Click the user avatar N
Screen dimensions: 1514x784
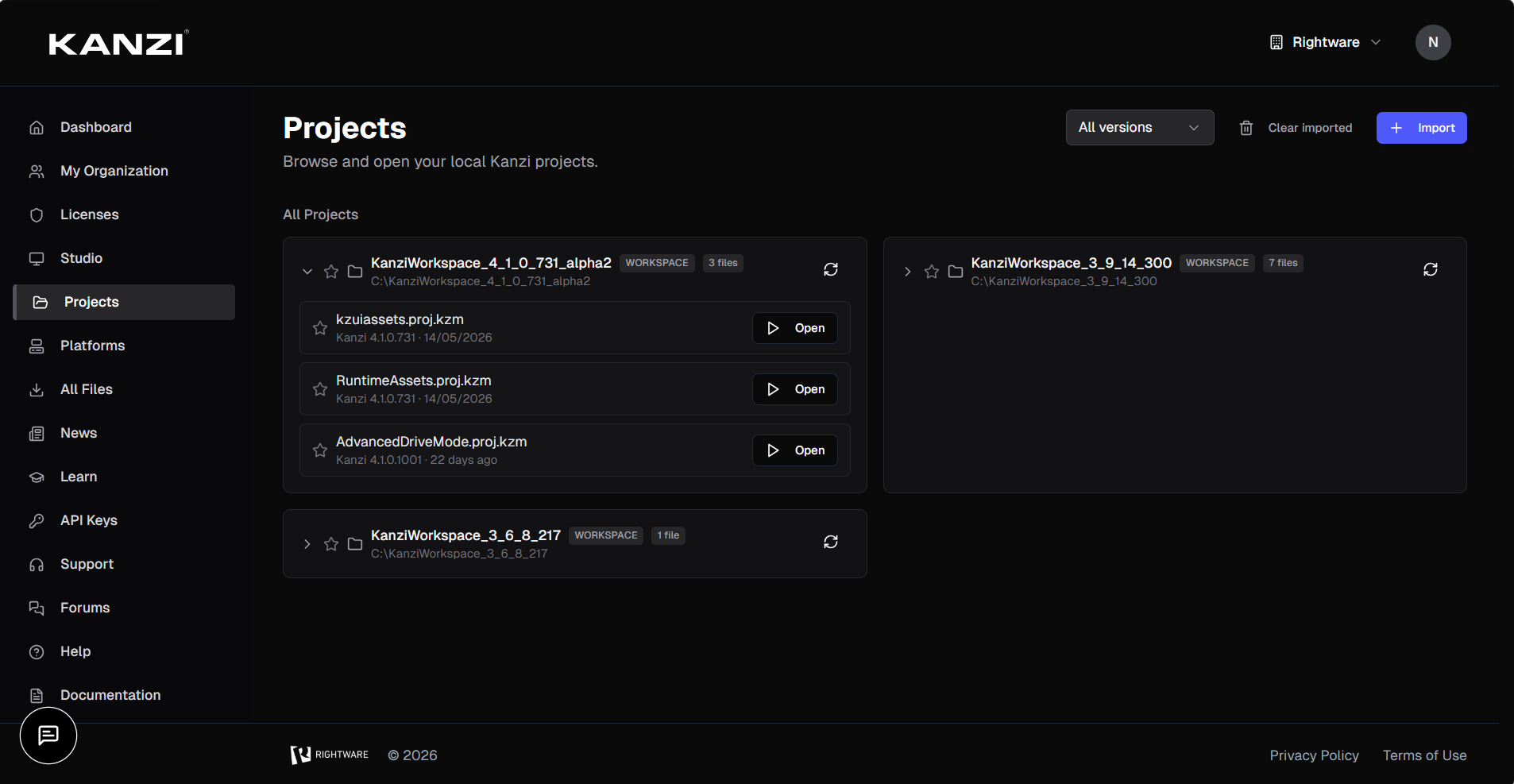(x=1433, y=42)
